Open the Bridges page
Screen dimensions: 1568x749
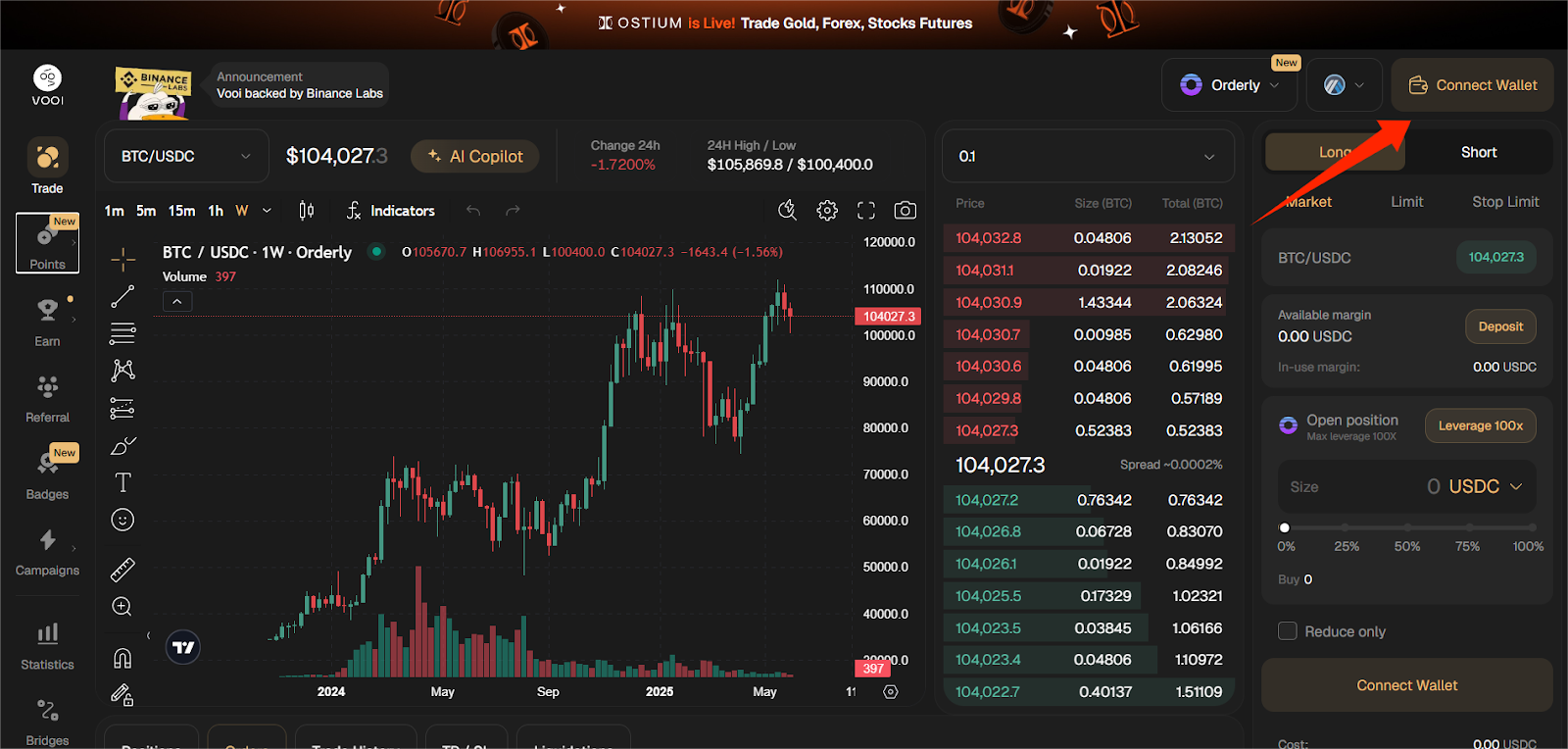tap(47, 722)
